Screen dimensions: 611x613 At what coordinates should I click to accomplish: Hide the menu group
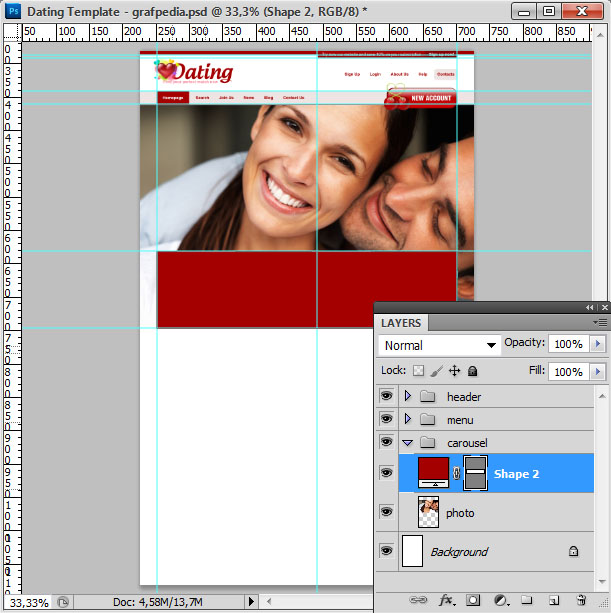tap(386, 419)
